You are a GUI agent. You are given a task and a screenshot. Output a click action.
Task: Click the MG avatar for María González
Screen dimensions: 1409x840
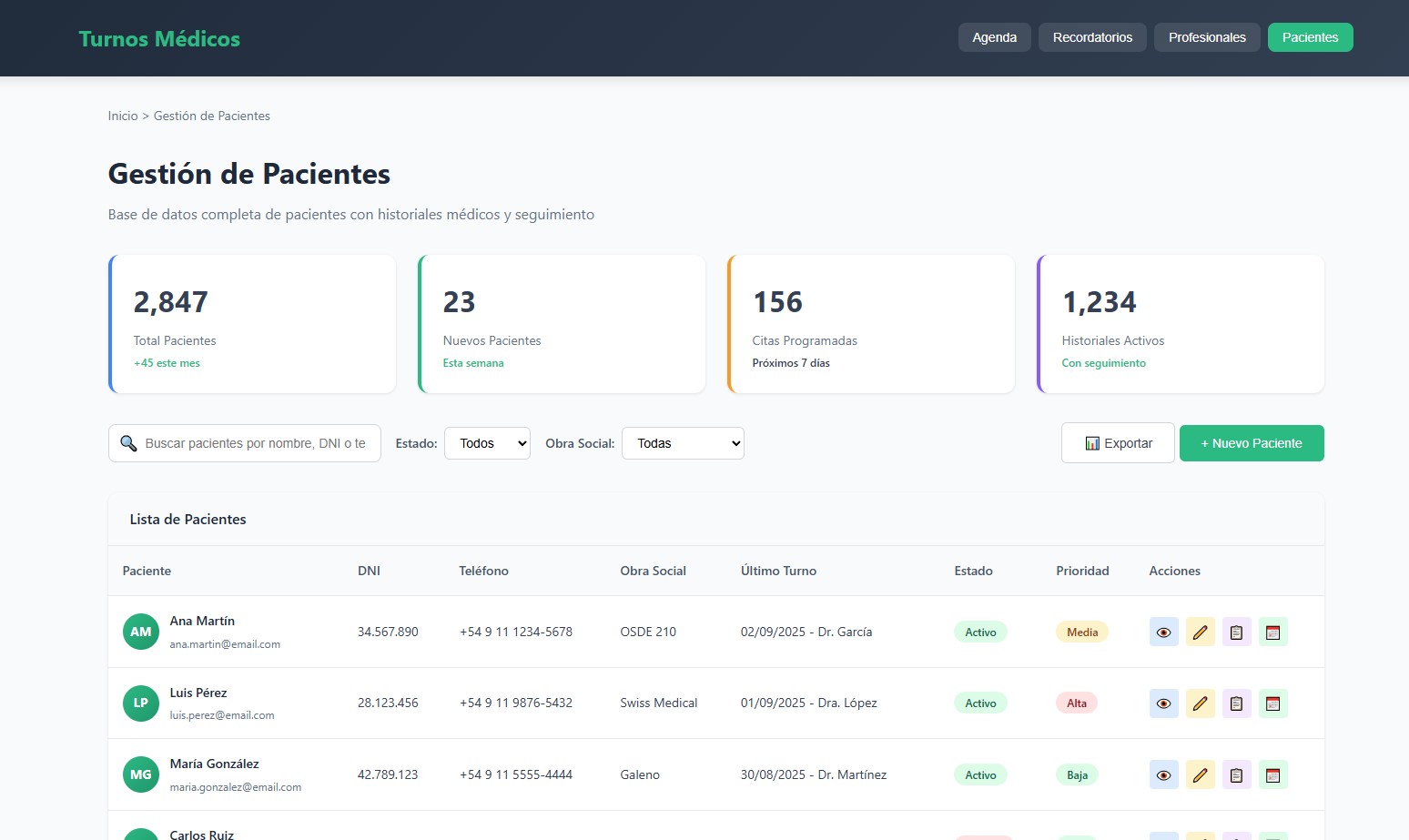[141, 774]
